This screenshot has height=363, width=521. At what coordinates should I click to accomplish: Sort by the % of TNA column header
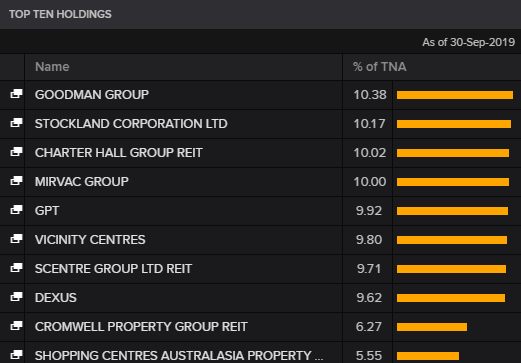click(x=380, y=67)
